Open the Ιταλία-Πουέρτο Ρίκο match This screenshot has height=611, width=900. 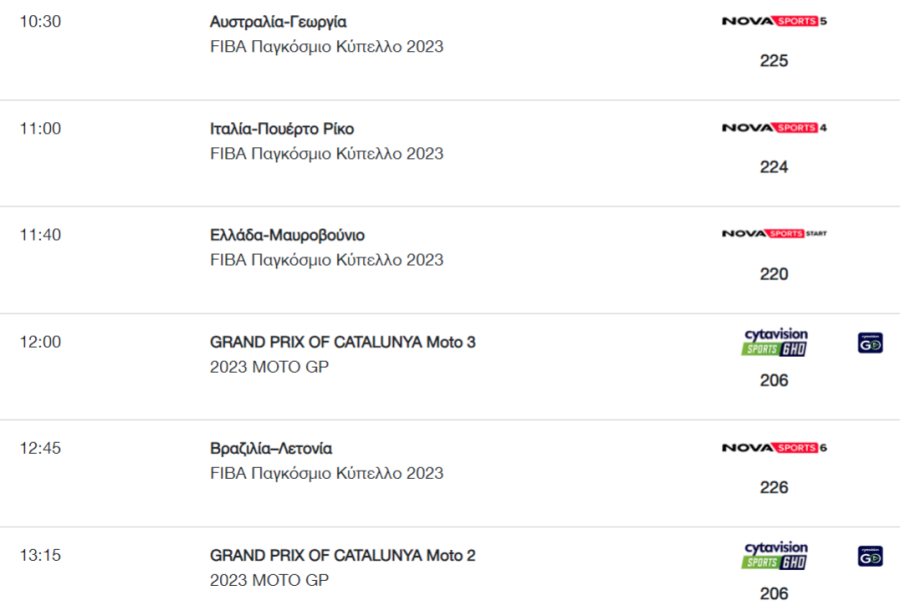coord(282,129)
